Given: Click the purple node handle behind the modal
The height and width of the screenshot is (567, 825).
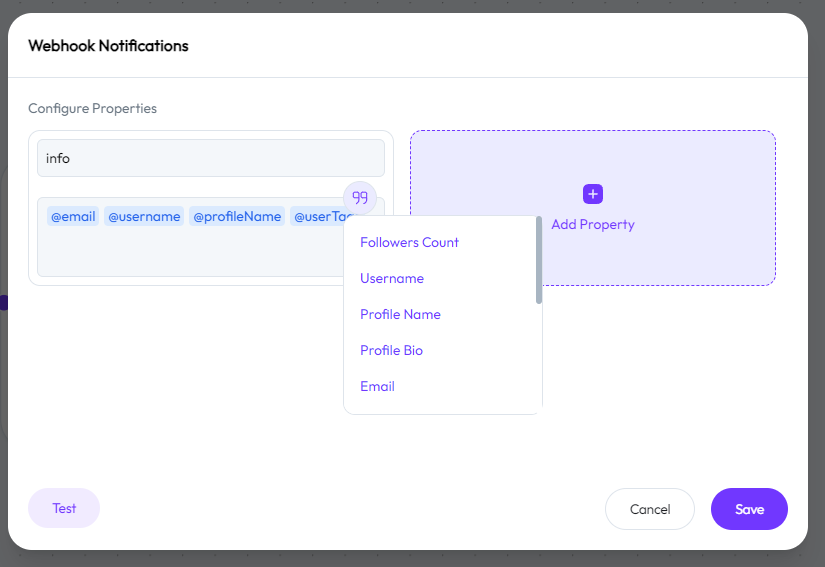Looking at the screenshot, I should tap(4, 302).
